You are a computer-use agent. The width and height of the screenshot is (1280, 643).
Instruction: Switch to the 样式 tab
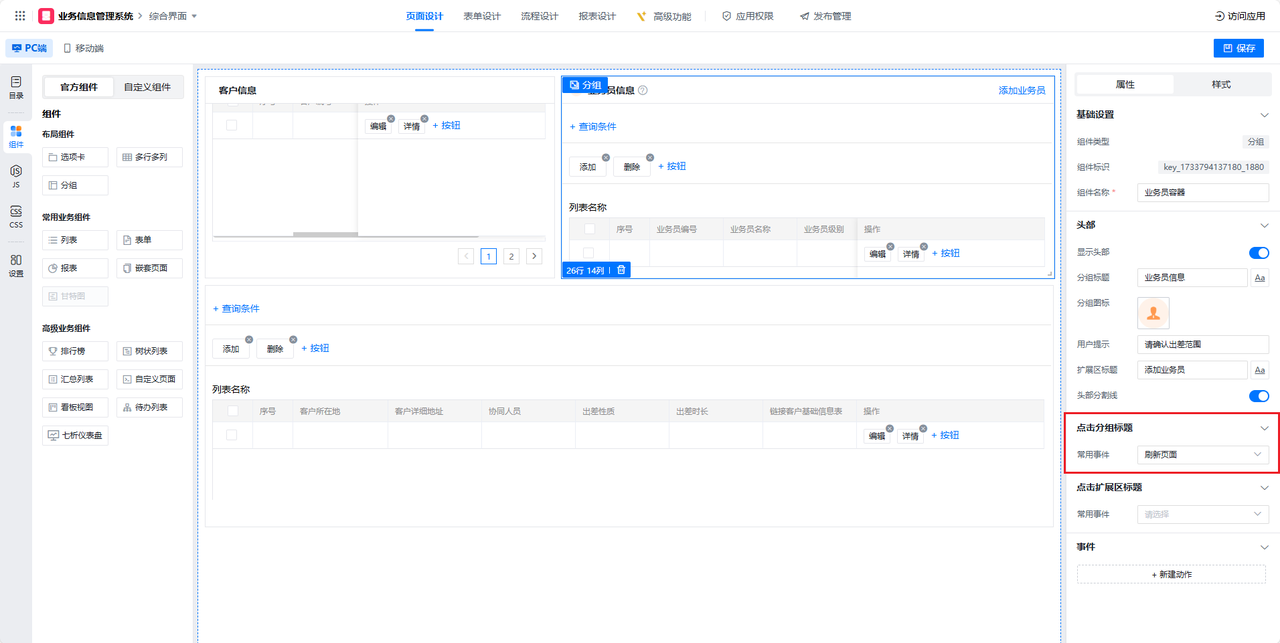(1220, 85)
